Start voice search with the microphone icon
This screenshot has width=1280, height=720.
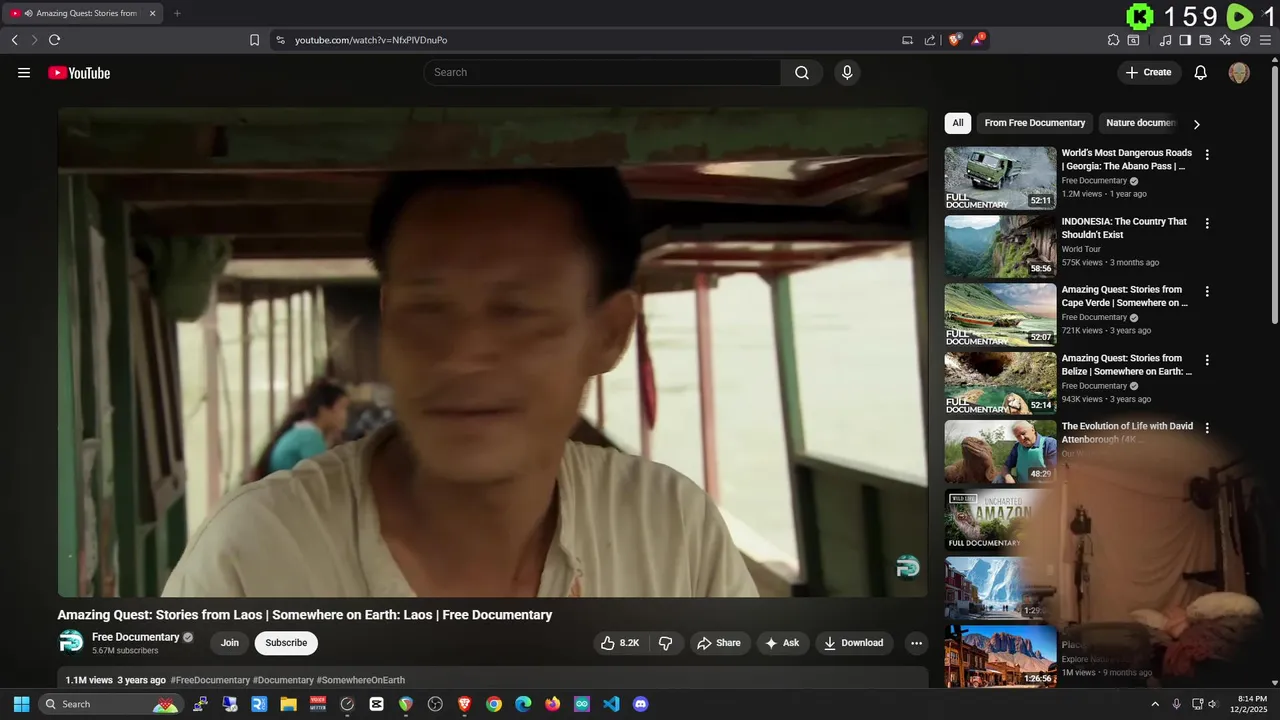(x=847, y=72)
